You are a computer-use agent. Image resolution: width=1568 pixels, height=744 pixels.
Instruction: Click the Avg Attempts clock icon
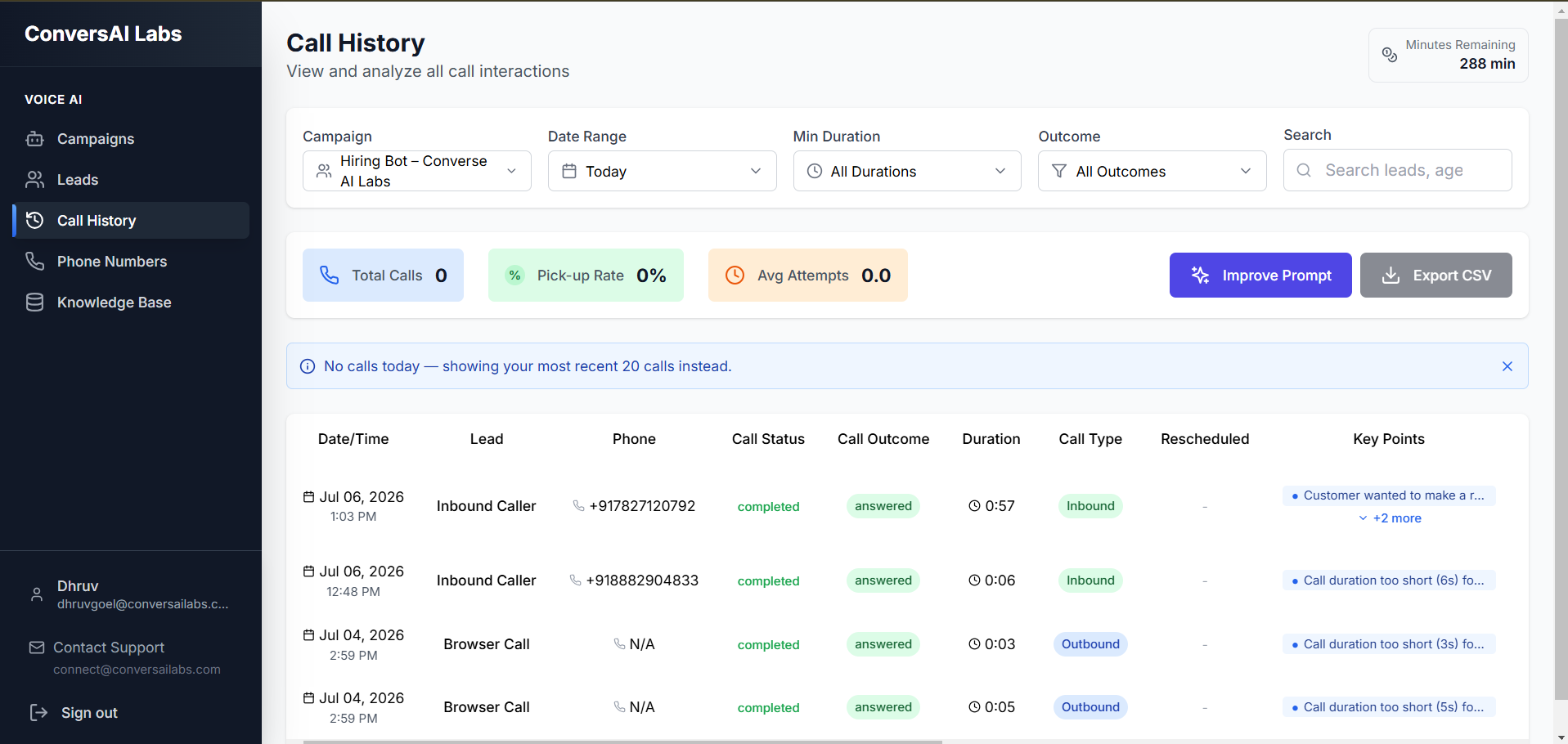click(735, 276)
